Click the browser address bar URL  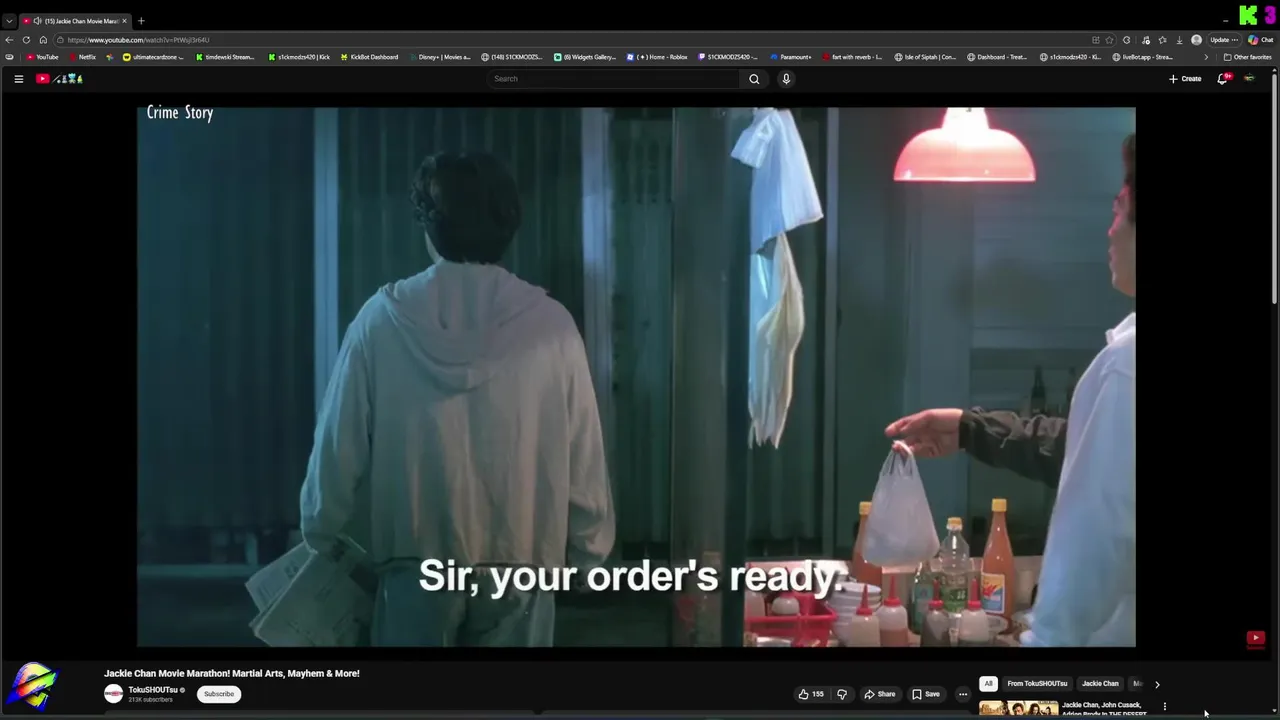(x=138, y=40)
